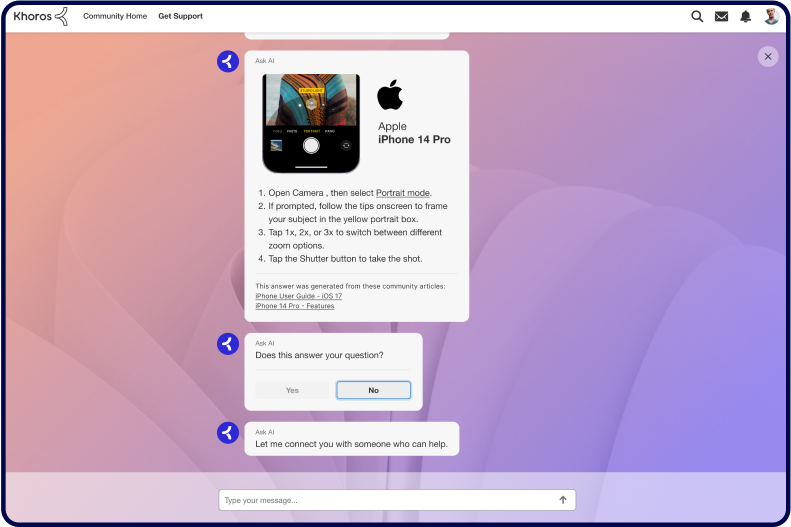
Task: Click the Apple logo in the answer
Action: click(390, 95)
